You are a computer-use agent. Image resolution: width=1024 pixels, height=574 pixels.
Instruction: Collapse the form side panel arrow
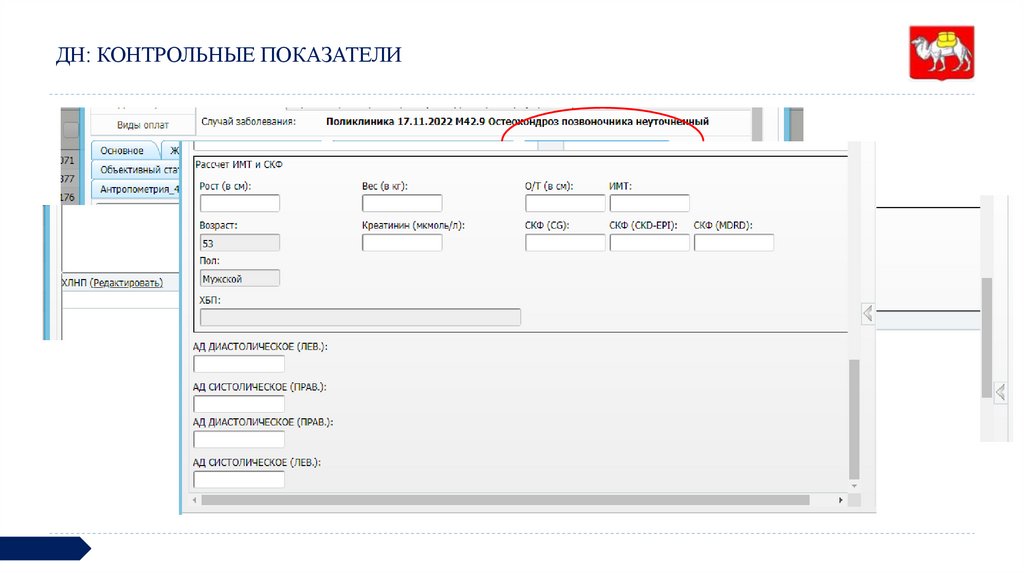point(867,313)
